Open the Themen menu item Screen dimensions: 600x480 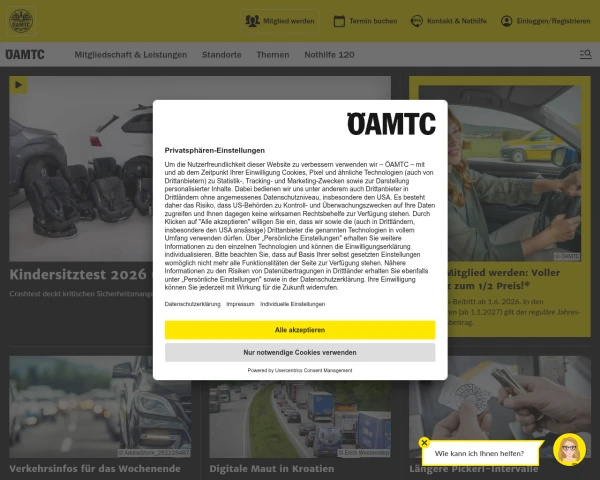pos(273,55)
